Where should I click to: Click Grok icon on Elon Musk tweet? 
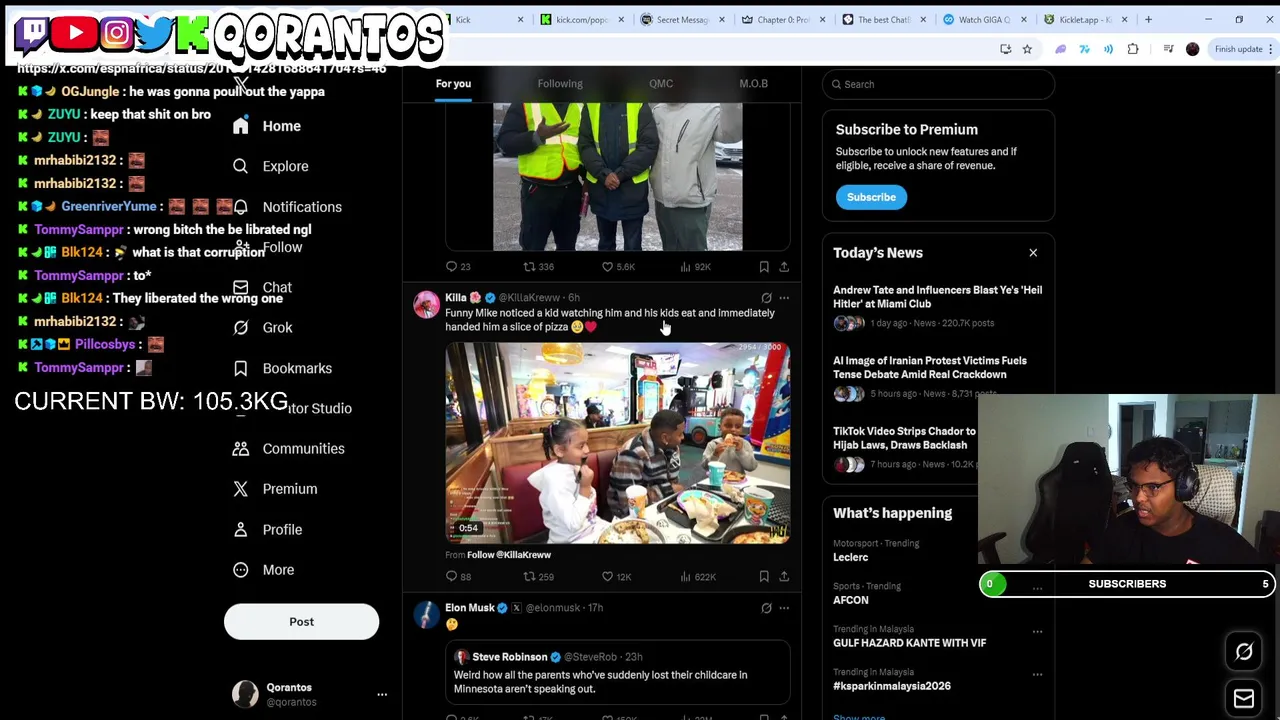[x=766, y=608]
